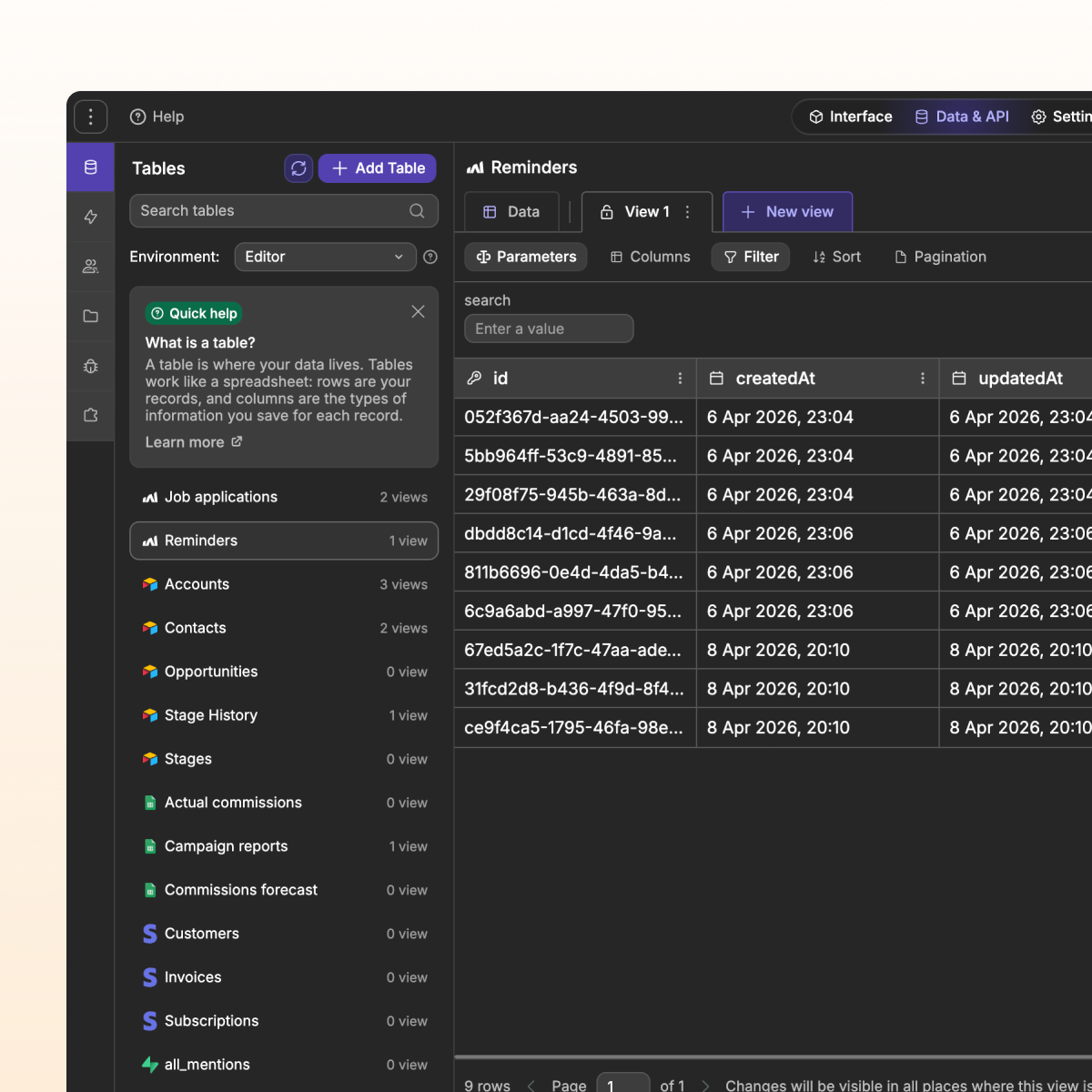The height and width of the screenshot is (1092, 1092).
Task: Click the Add Table button
Action: [377, 168]
